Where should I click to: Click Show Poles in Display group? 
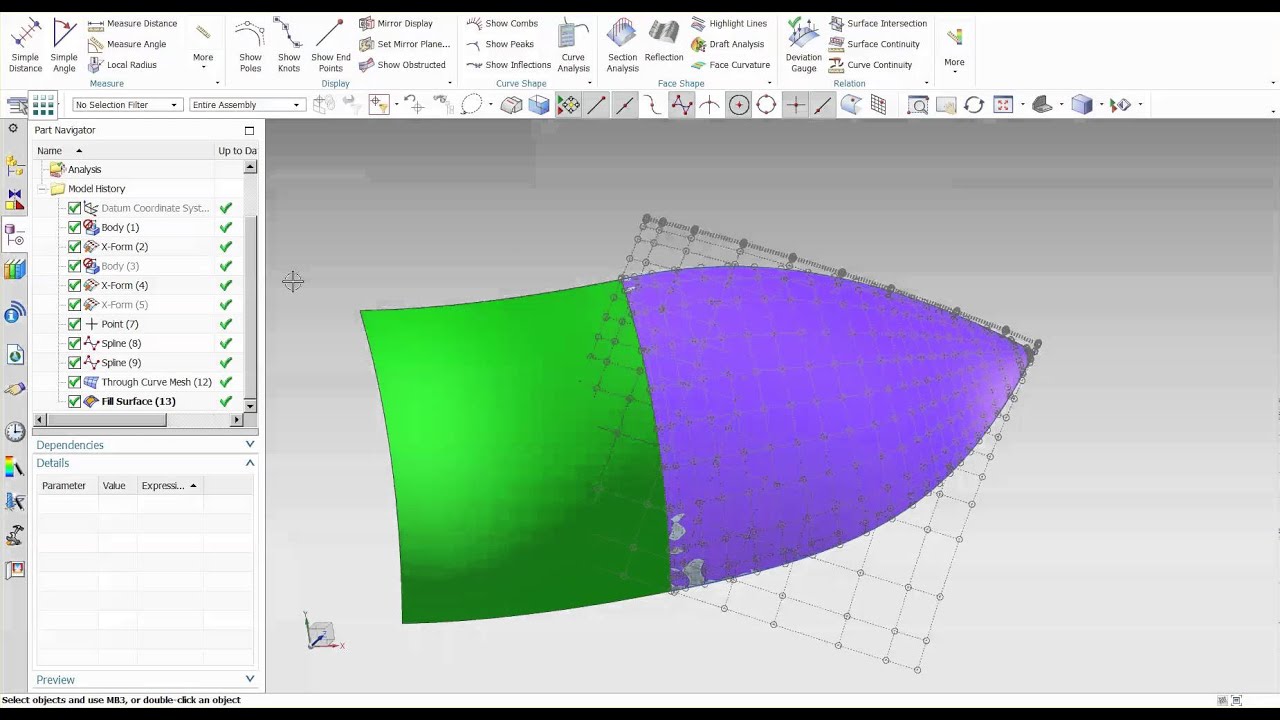(x=250, y=46)
